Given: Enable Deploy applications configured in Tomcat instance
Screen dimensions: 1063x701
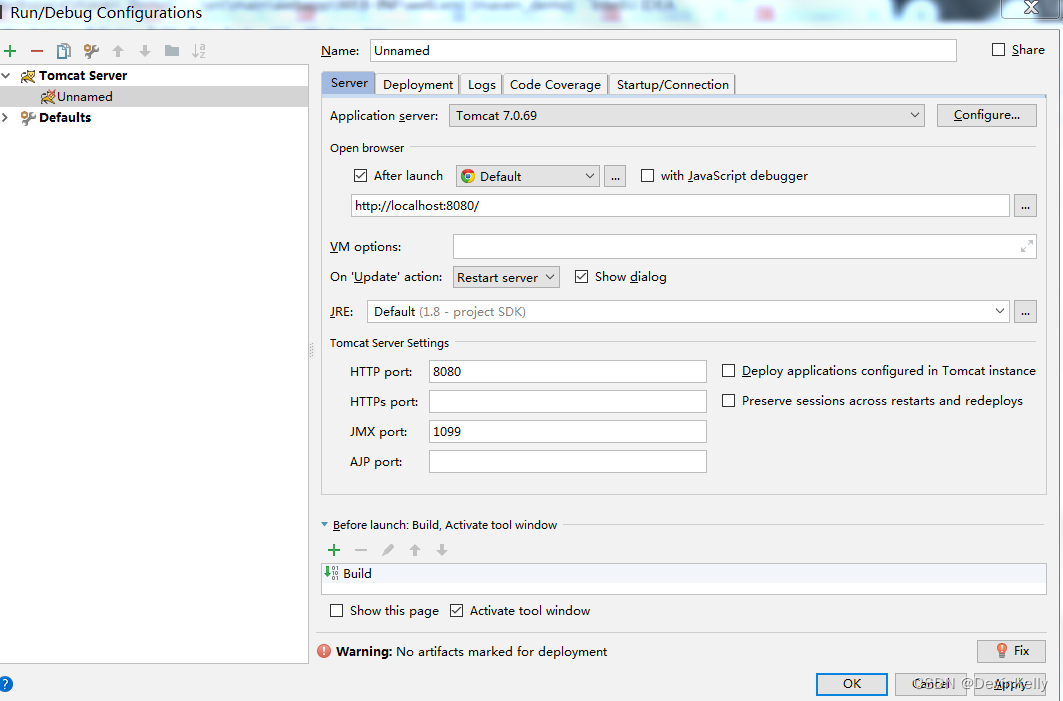Looking at the screenshot, I should tap(728, 371).
